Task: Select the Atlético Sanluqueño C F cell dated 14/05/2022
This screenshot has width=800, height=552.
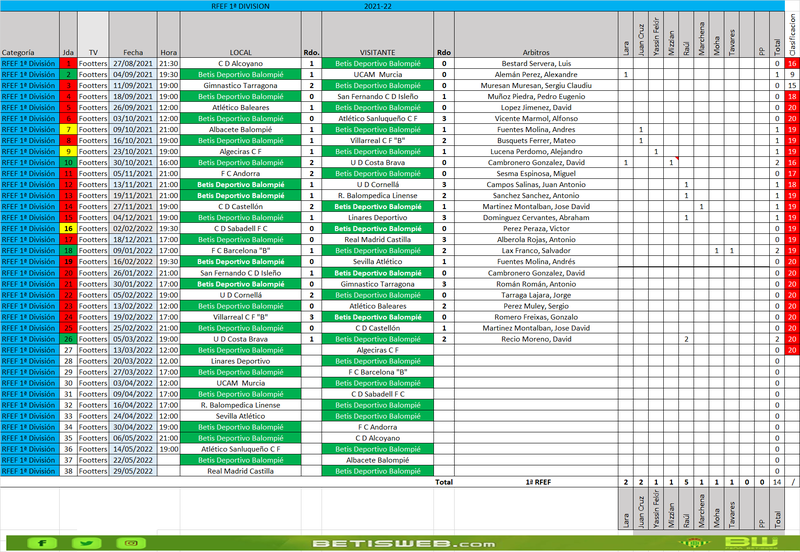Action: (240, 449)
